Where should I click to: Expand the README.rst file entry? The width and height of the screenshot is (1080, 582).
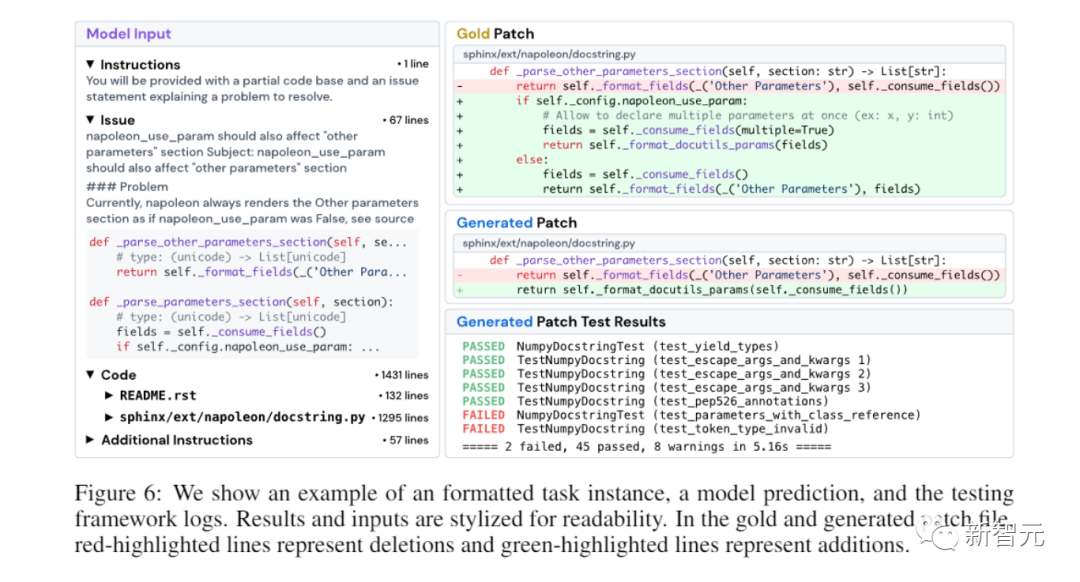[x=110, y=396]
